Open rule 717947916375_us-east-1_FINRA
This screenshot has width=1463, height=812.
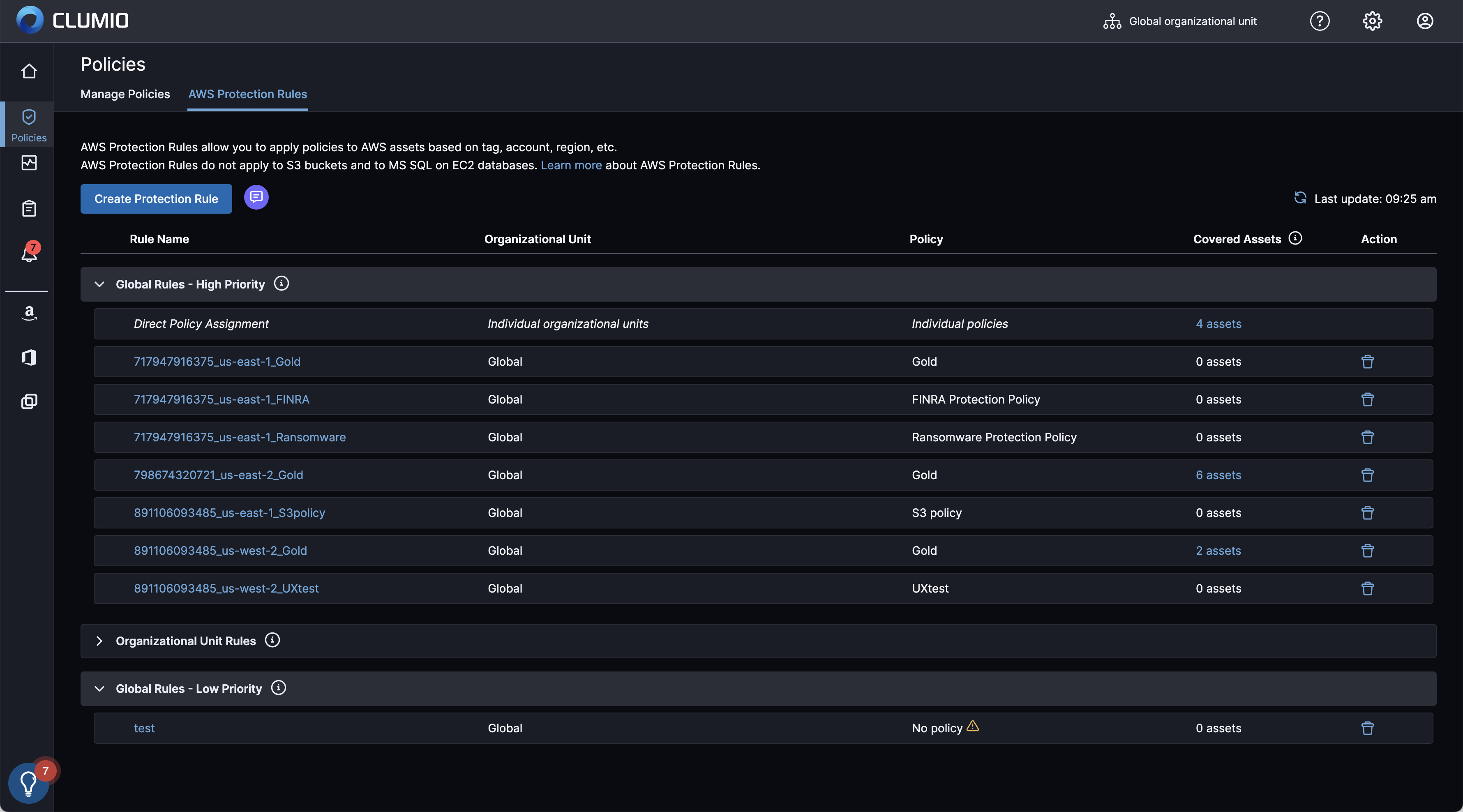point(222,400)
